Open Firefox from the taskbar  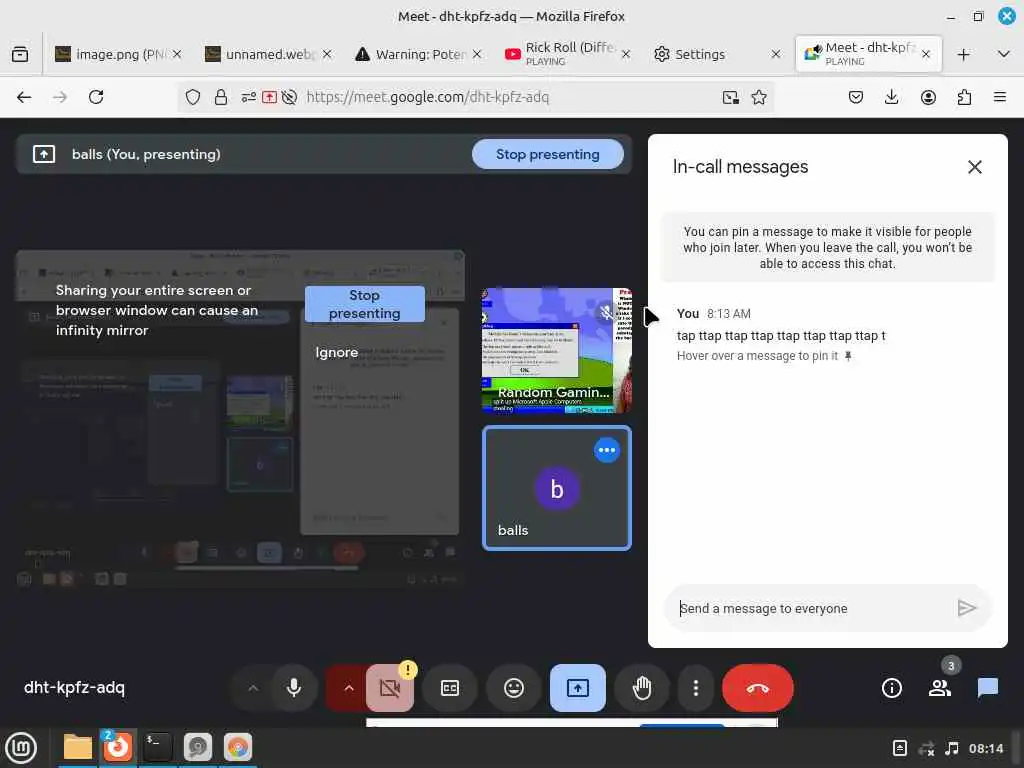tap(118, 748)
